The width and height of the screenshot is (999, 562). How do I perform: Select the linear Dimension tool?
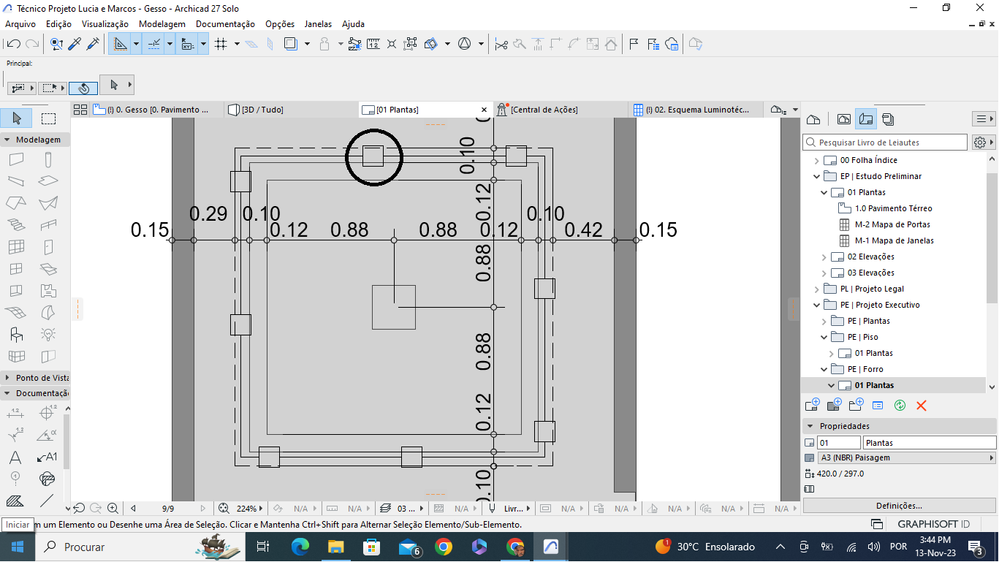pos(16,414)
